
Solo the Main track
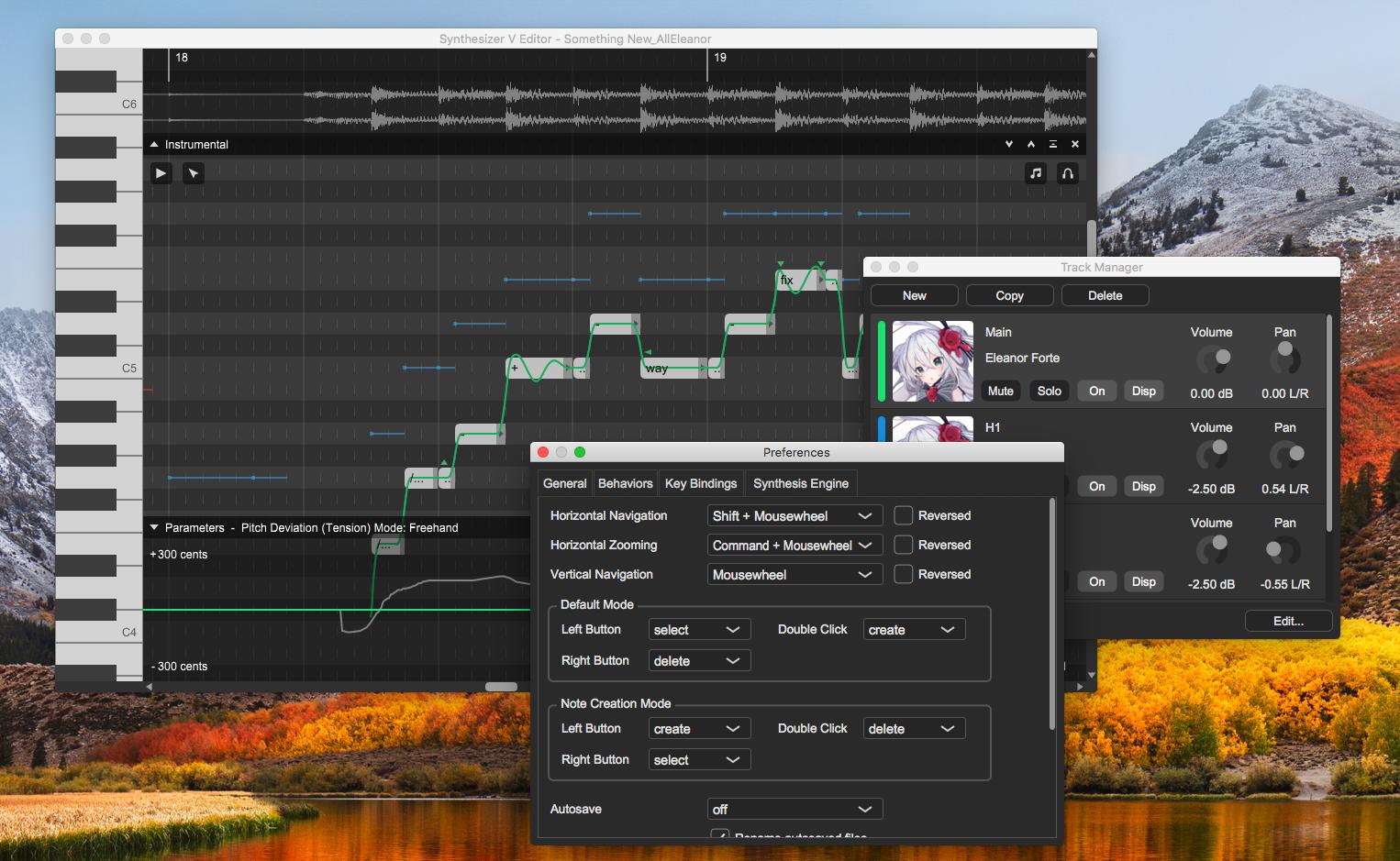(1050, 391)
